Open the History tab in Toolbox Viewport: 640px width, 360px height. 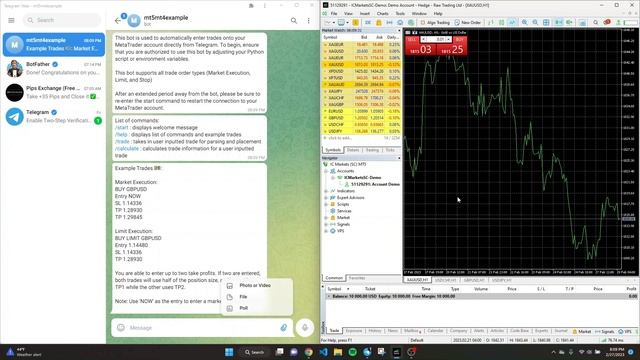pos(375,331)
